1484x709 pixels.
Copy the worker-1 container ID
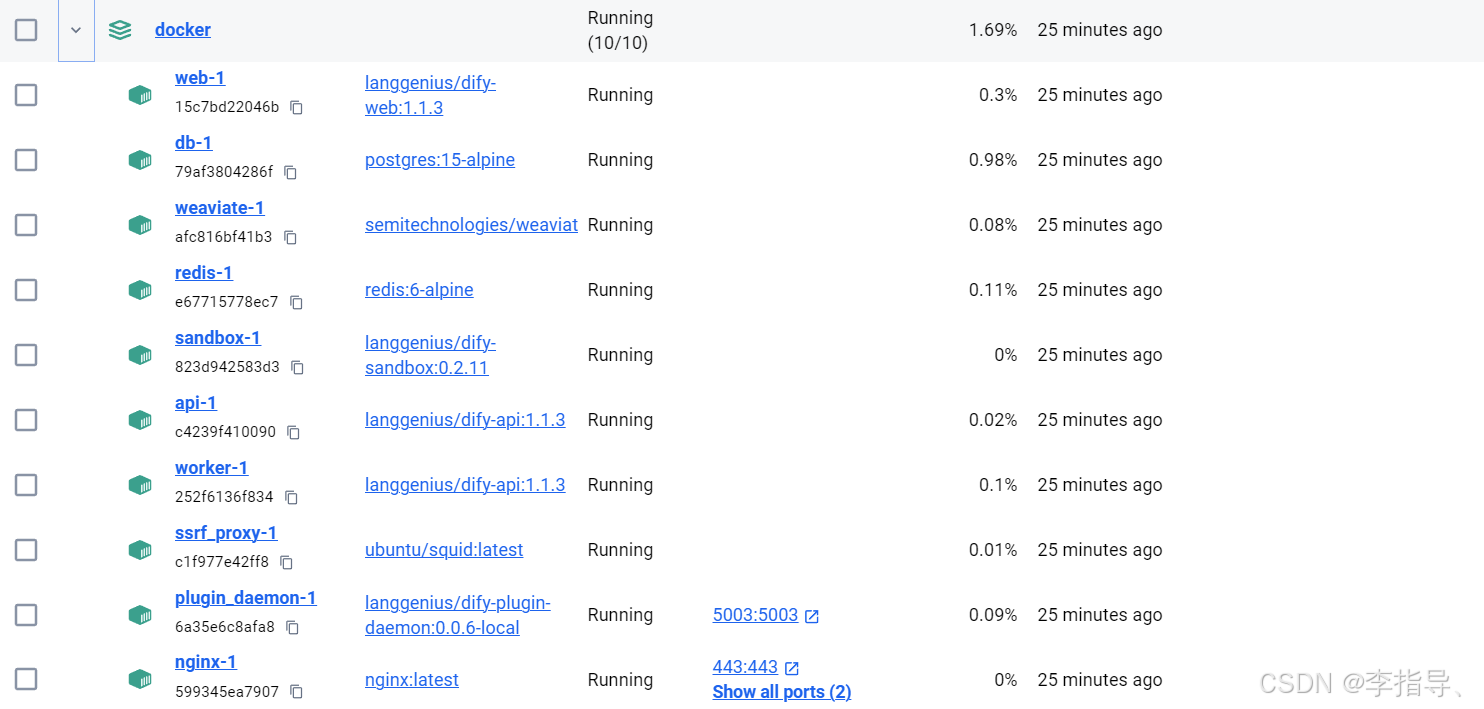click(291, 497)
